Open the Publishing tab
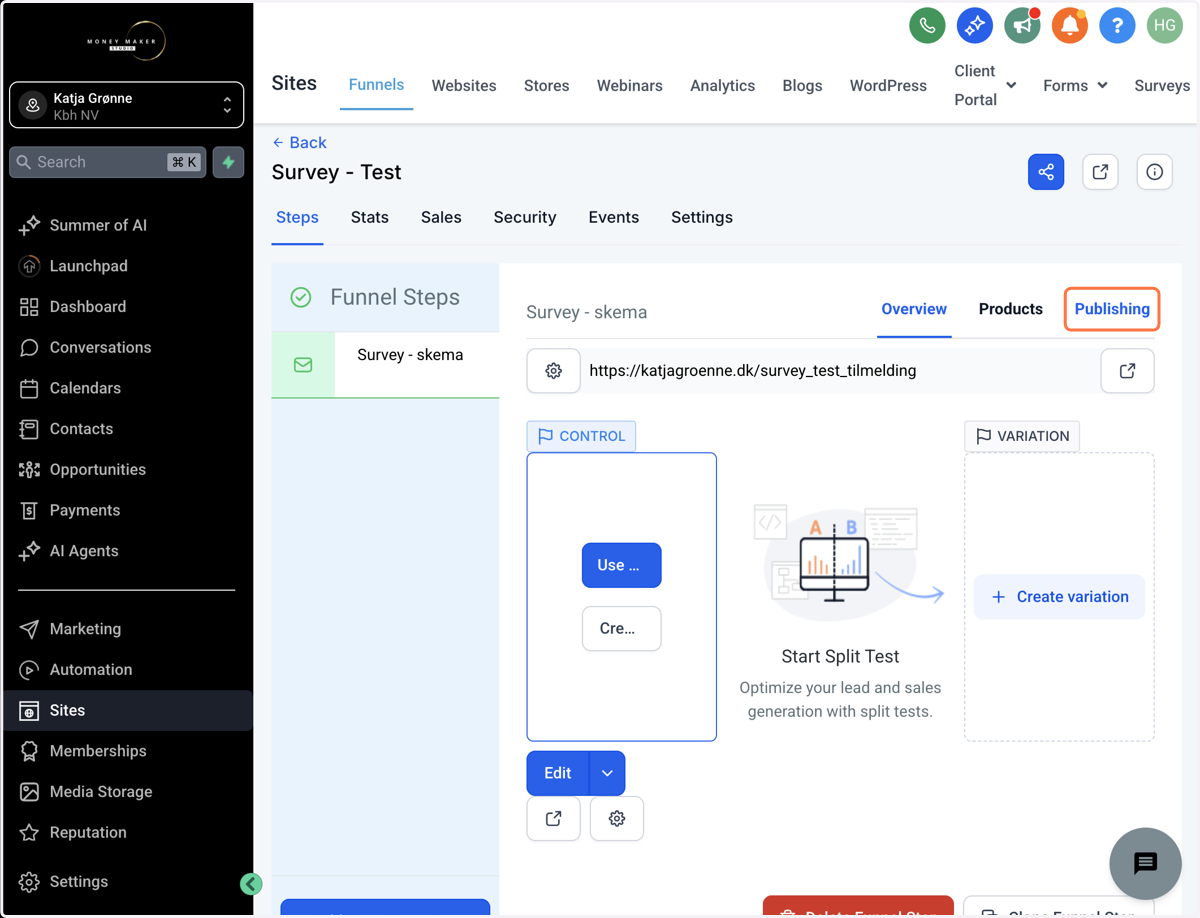The width and height of the screenshot is (1200, 918). [x=1112, y=309]
